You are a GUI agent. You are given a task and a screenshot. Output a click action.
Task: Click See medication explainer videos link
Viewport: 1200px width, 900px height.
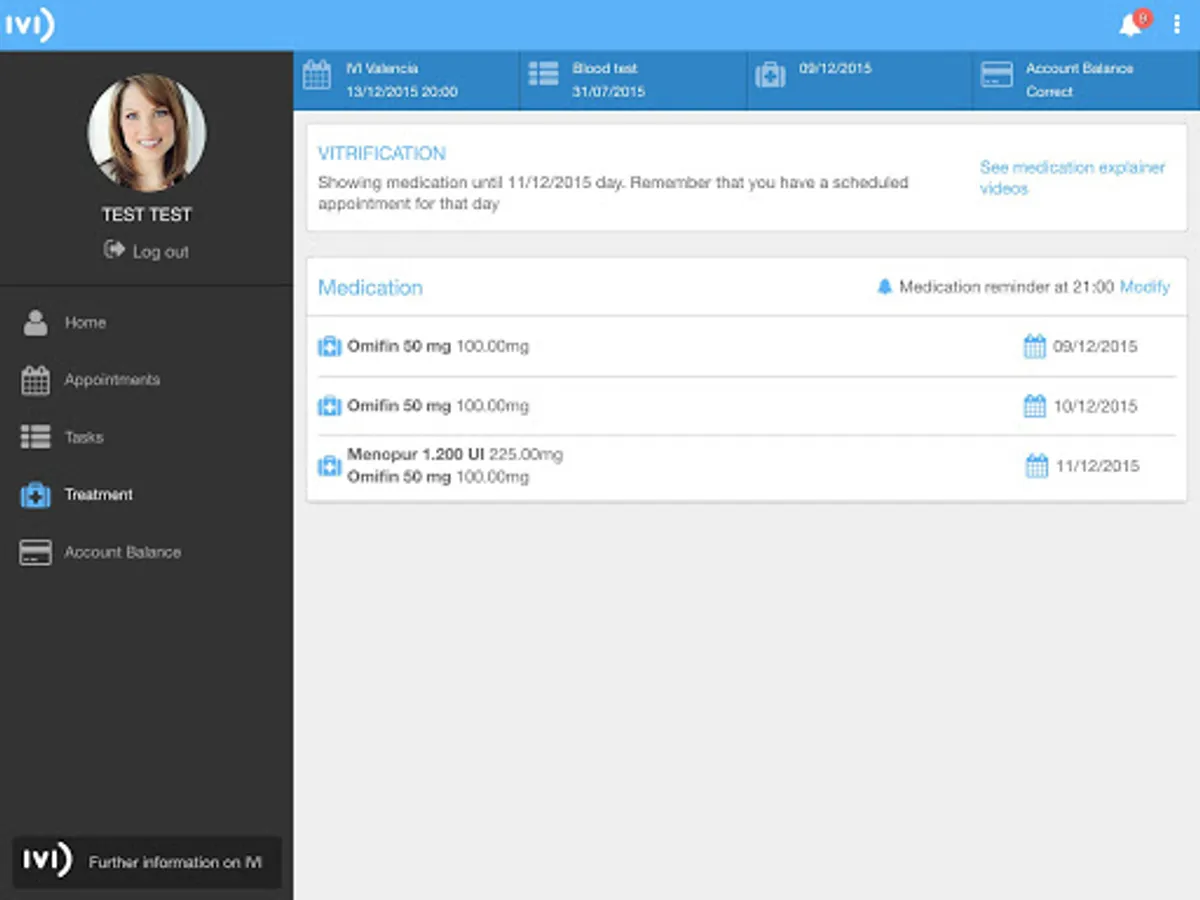coord(1072,178)
